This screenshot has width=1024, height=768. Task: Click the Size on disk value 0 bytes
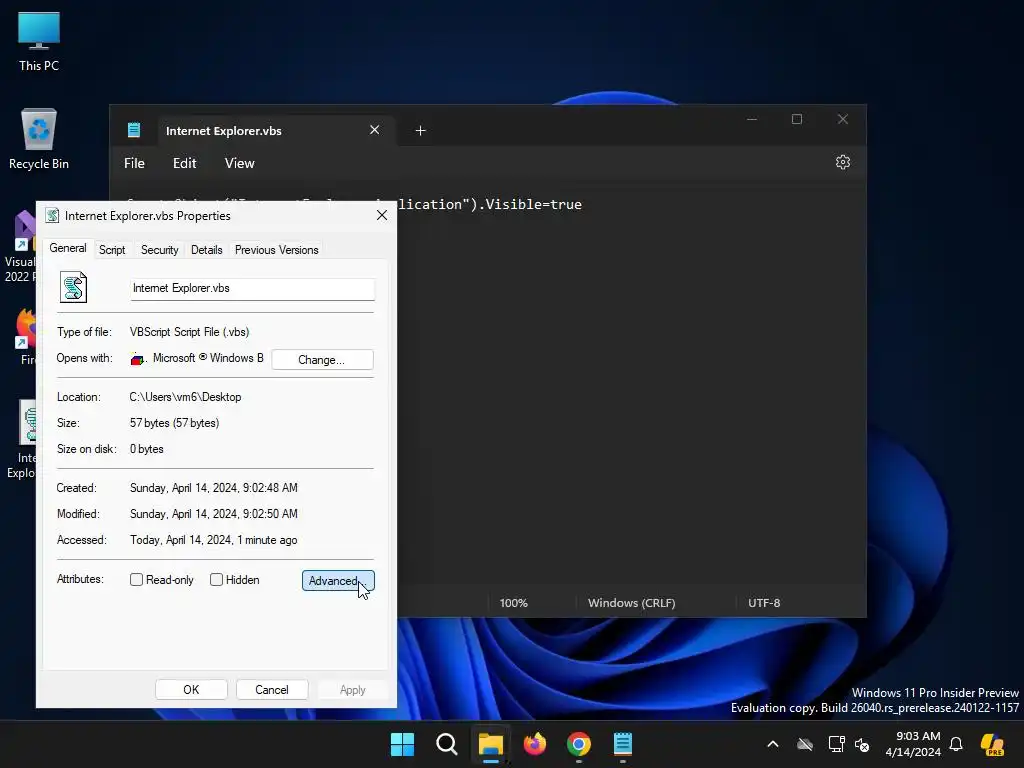tap(146, 449)
